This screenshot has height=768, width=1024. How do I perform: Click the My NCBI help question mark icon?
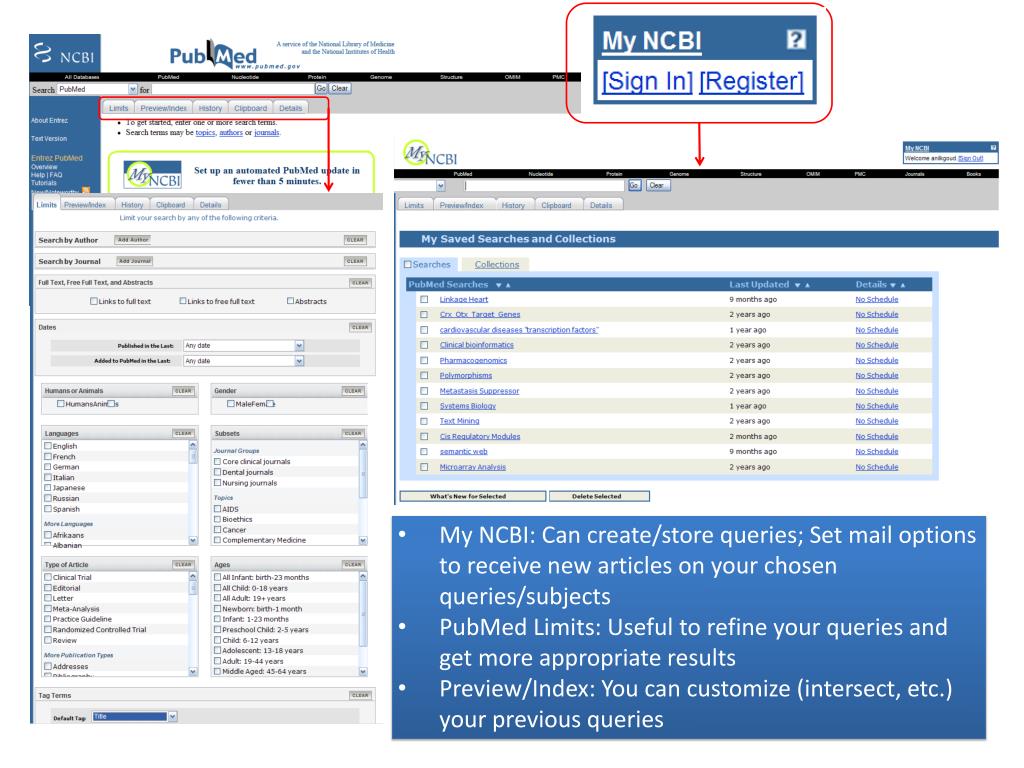point(795,40)
